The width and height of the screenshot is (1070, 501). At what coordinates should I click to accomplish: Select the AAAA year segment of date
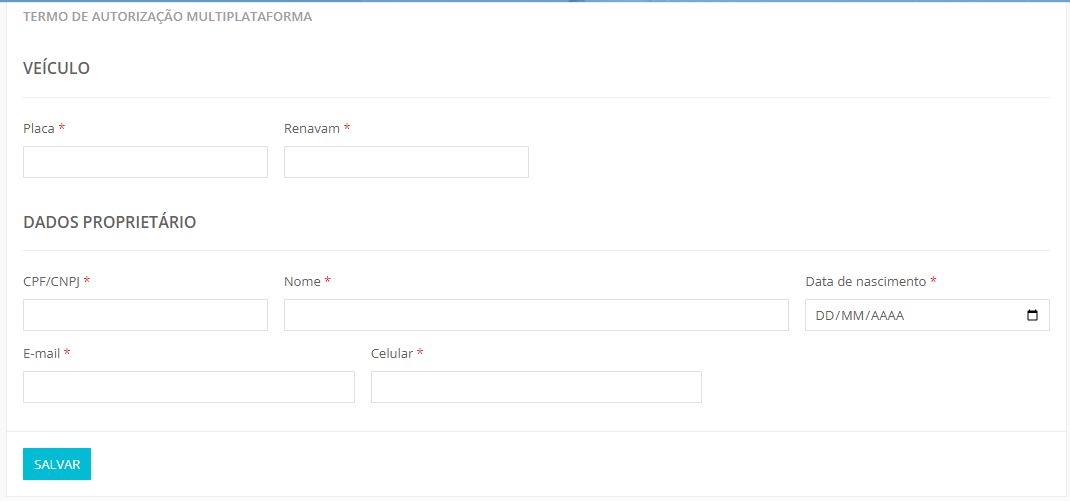(x=886, y=316)
